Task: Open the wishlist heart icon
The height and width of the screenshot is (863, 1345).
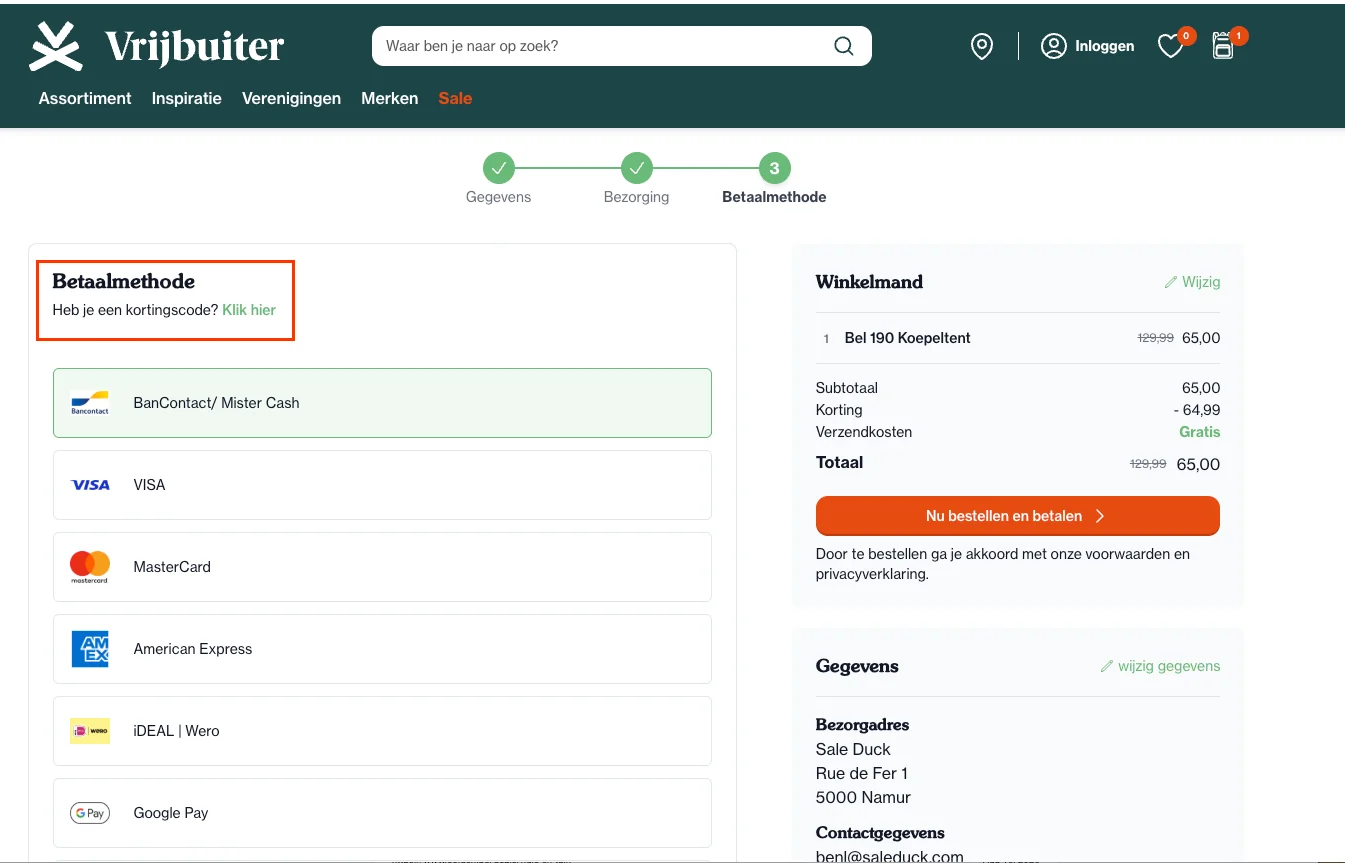Action: click(1170, 46)
